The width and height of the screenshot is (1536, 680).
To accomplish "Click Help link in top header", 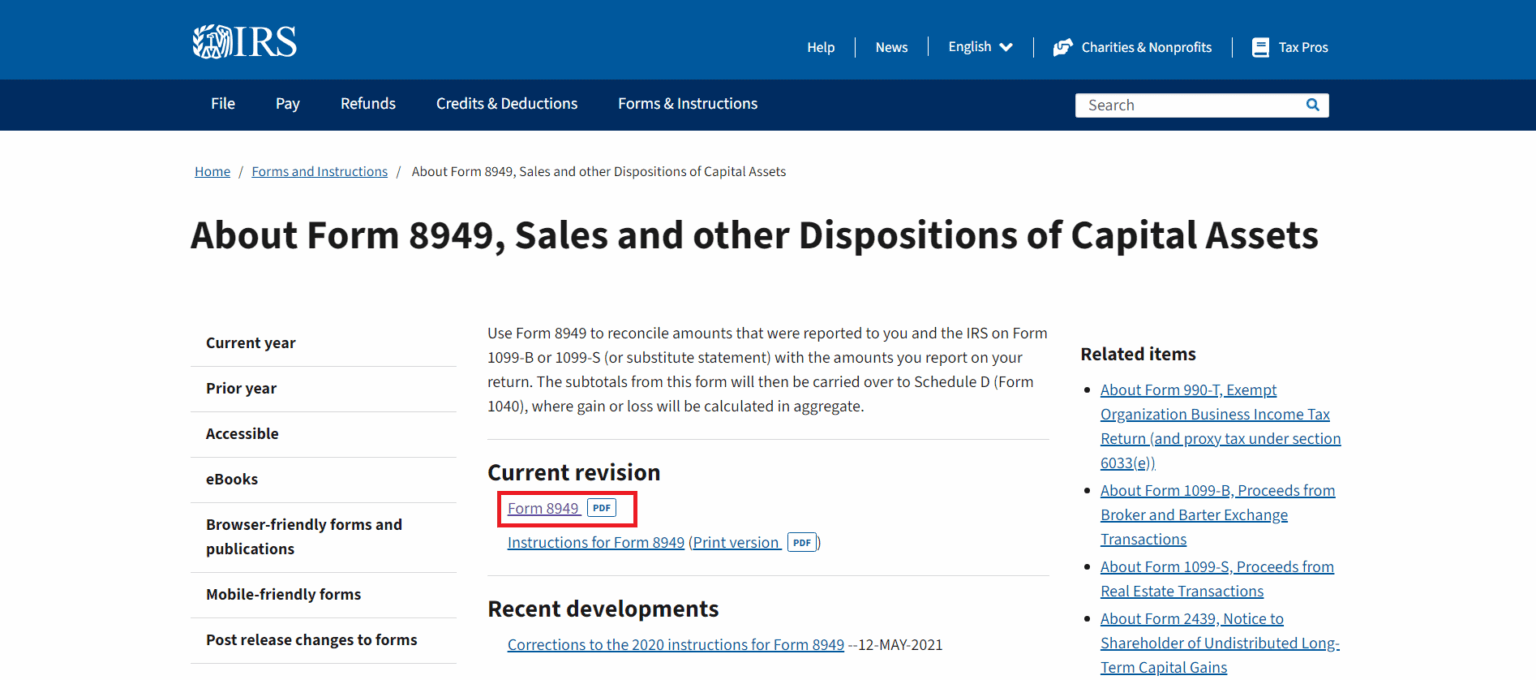I will tap(820, 47).
